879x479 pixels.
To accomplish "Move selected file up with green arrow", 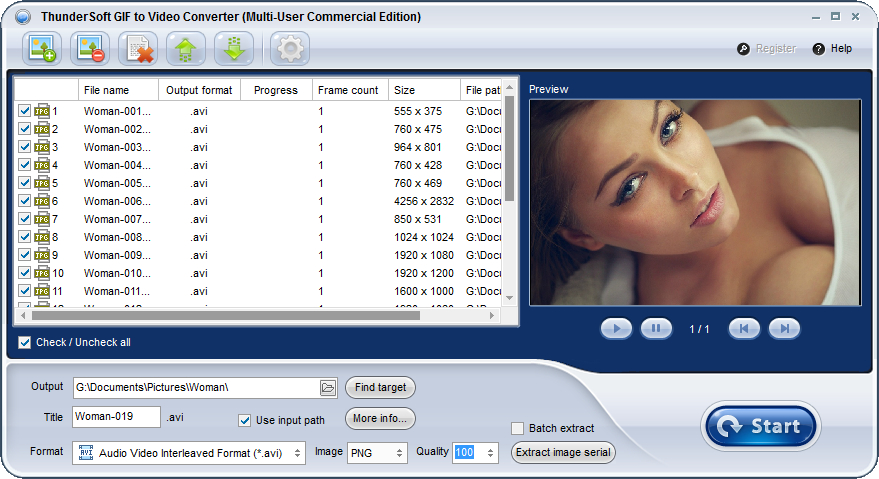I will [185, 48].
